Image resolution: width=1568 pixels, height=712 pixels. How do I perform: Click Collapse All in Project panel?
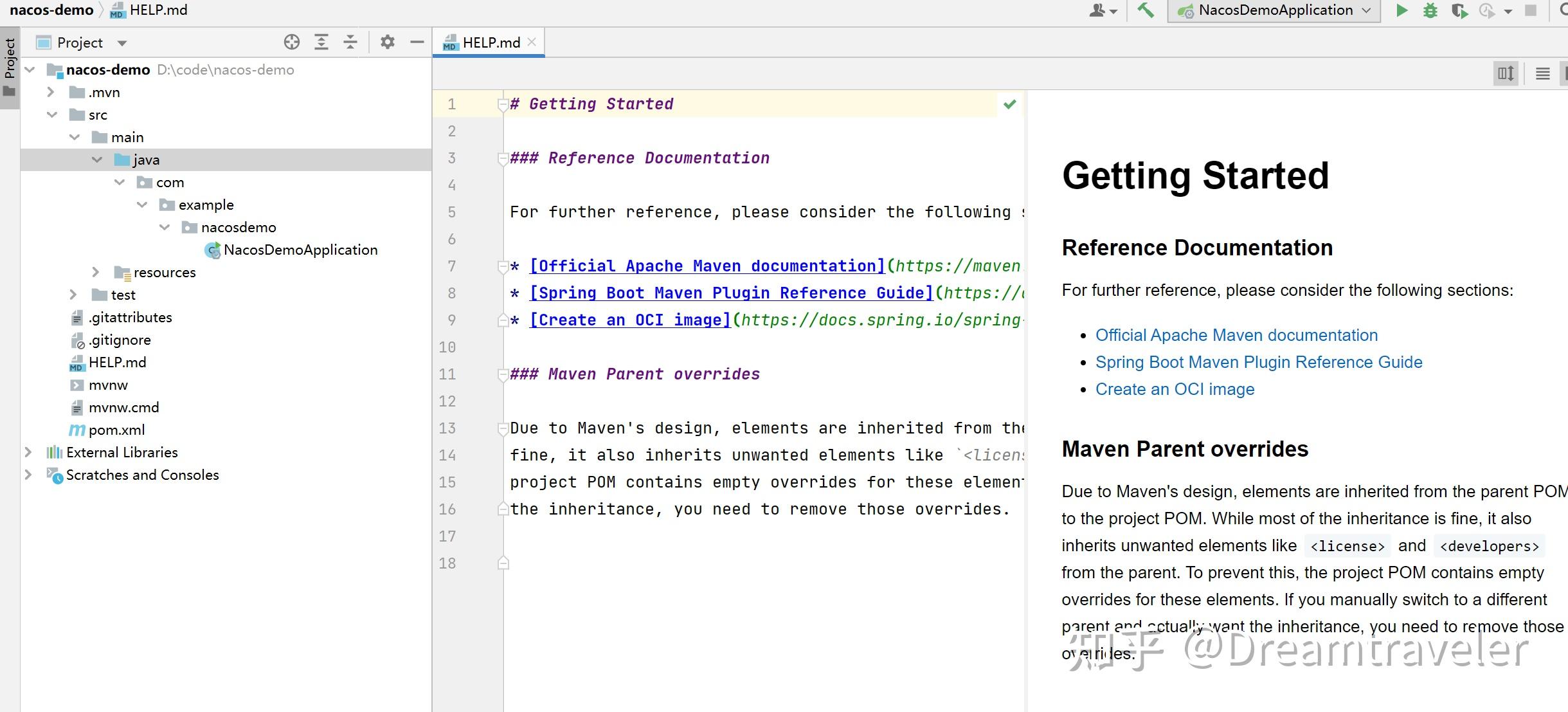[350, 42]
